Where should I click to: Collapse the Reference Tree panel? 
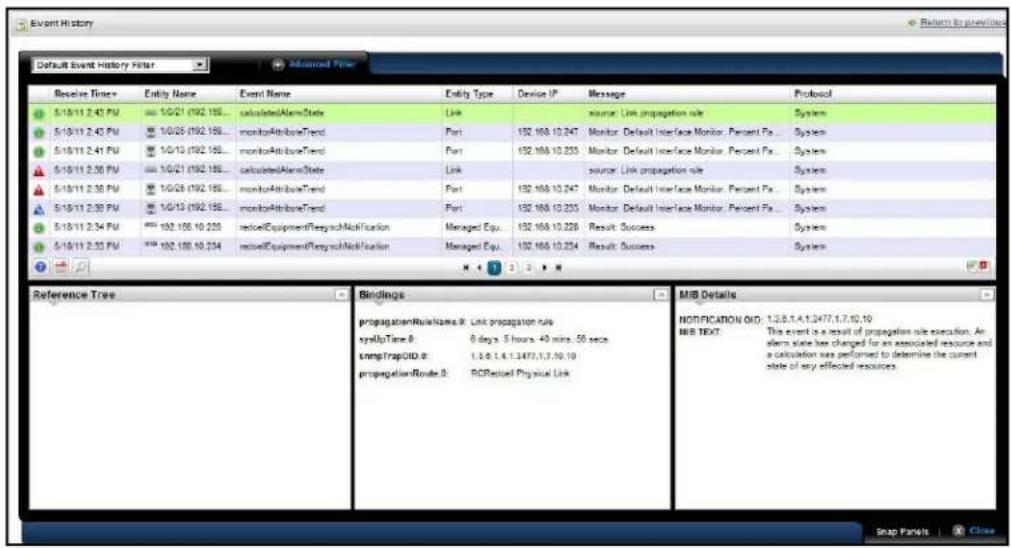click(341, 295)
